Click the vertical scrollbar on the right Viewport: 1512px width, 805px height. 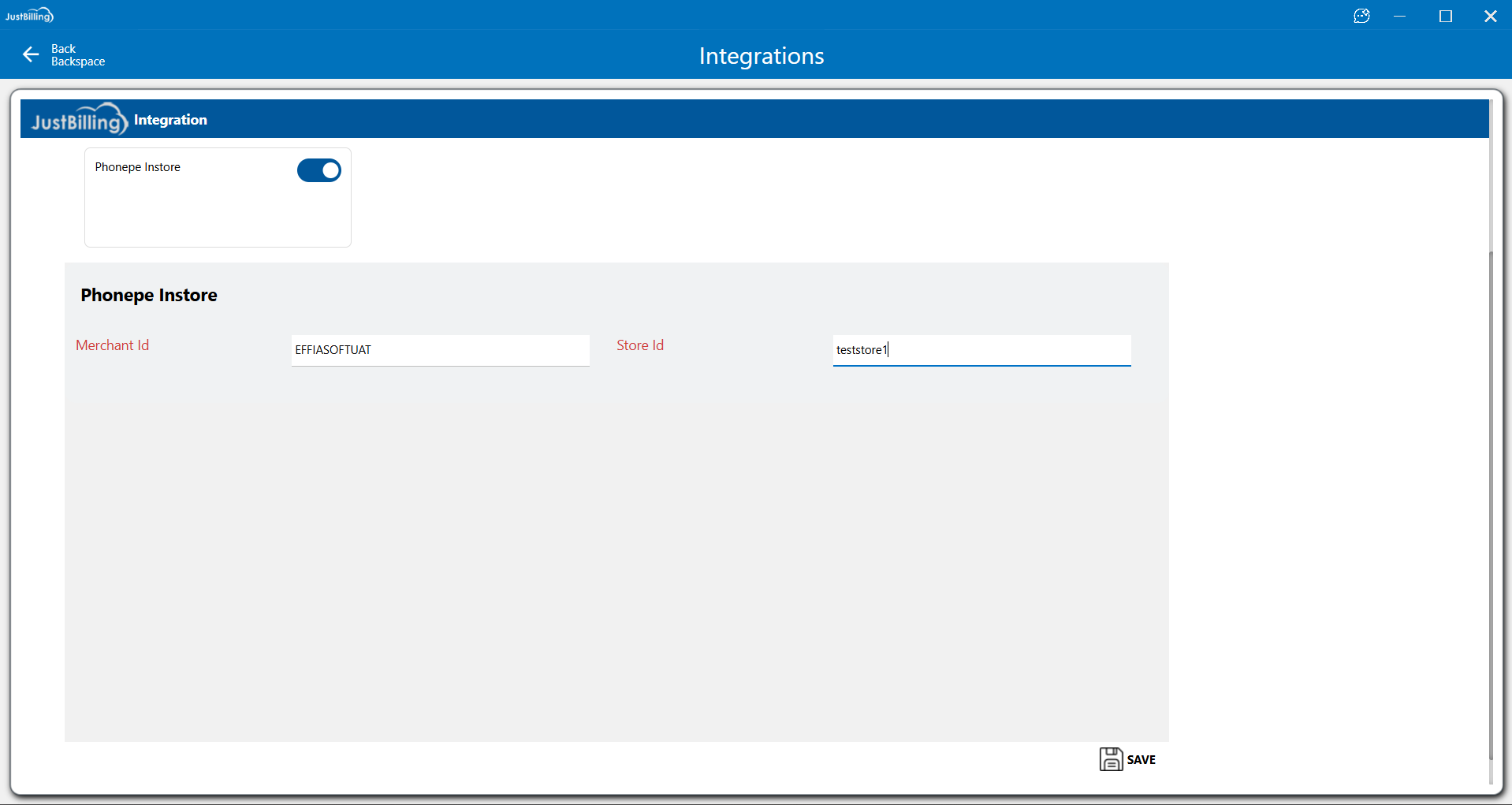click(1490, 505)
